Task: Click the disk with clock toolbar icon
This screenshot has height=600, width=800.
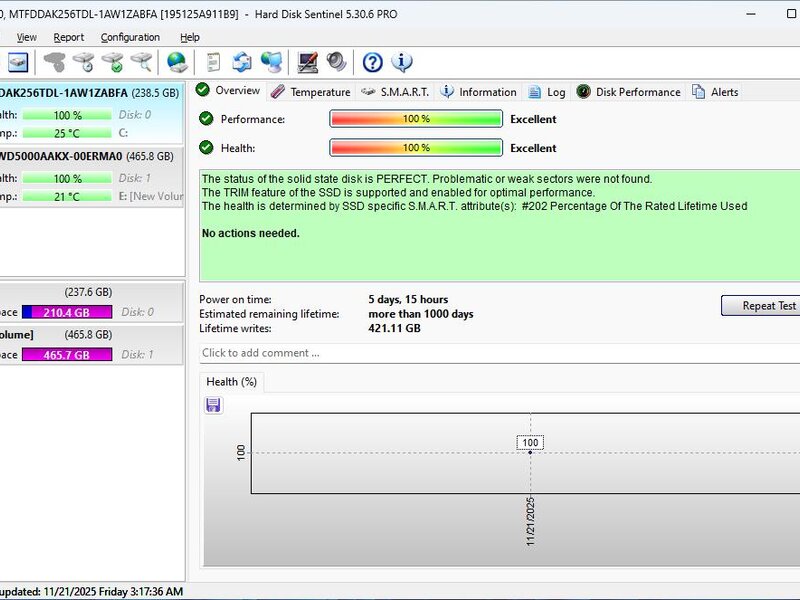Action: pyautogui.click(x=84, y=62)
